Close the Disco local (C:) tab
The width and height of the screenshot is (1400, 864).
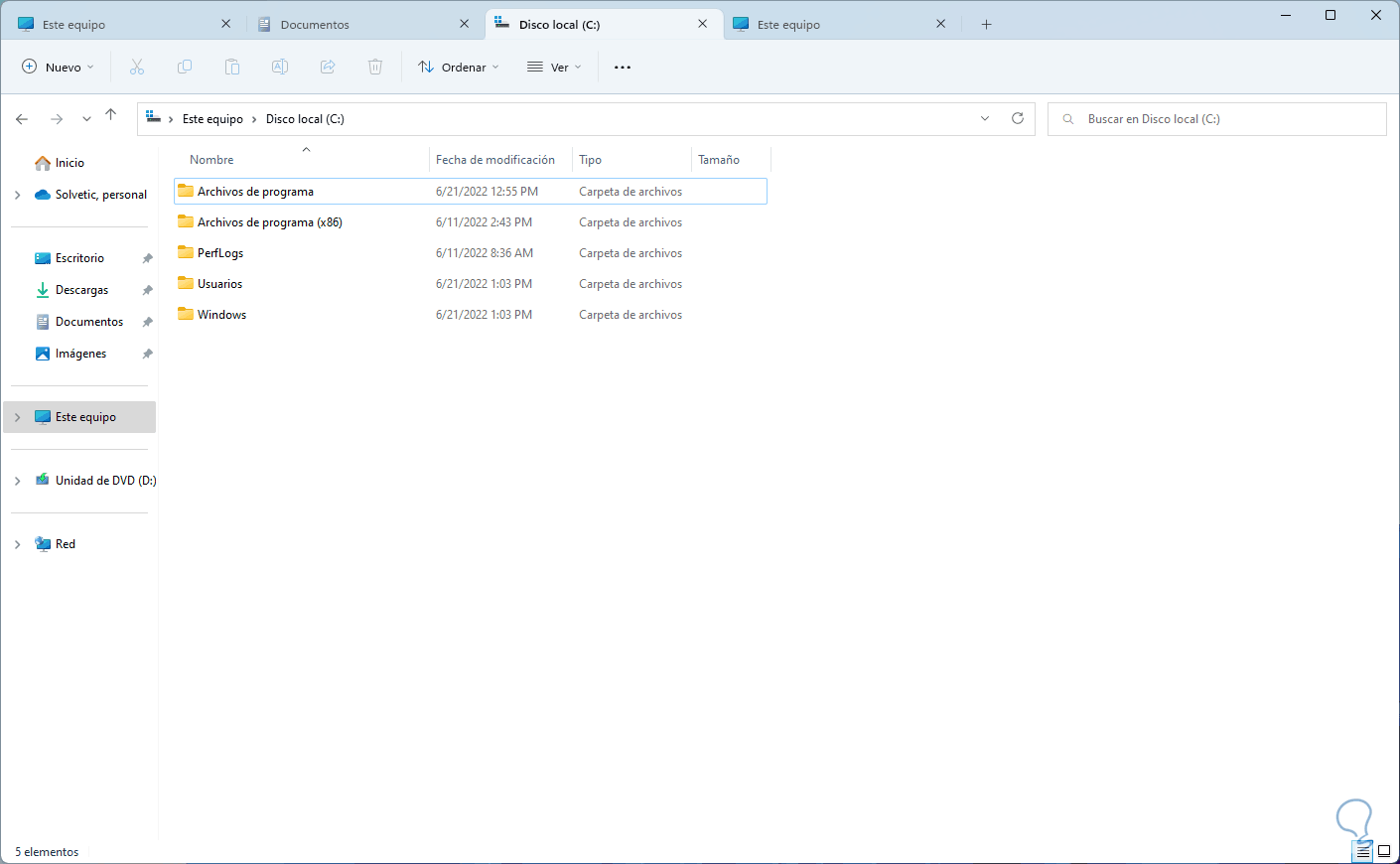[x=702, y=24]
